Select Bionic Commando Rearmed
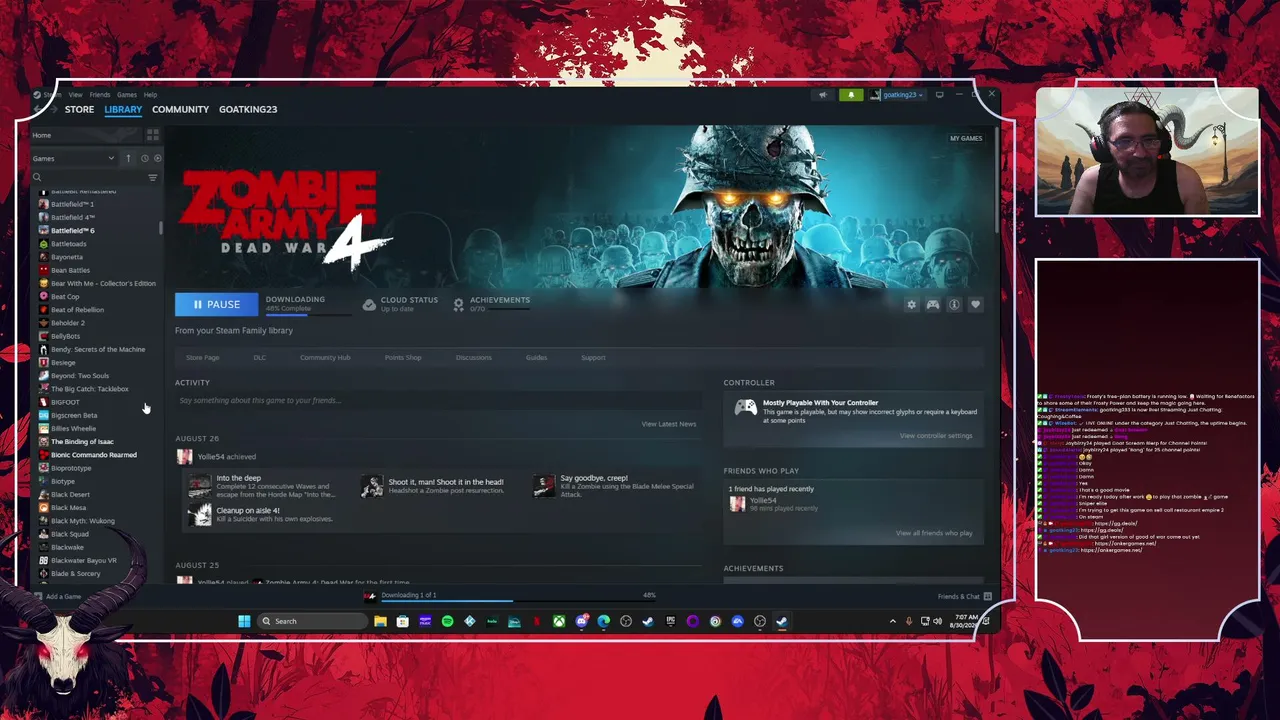This screenshot has width=1280, height=720. [x=93, y=455]
